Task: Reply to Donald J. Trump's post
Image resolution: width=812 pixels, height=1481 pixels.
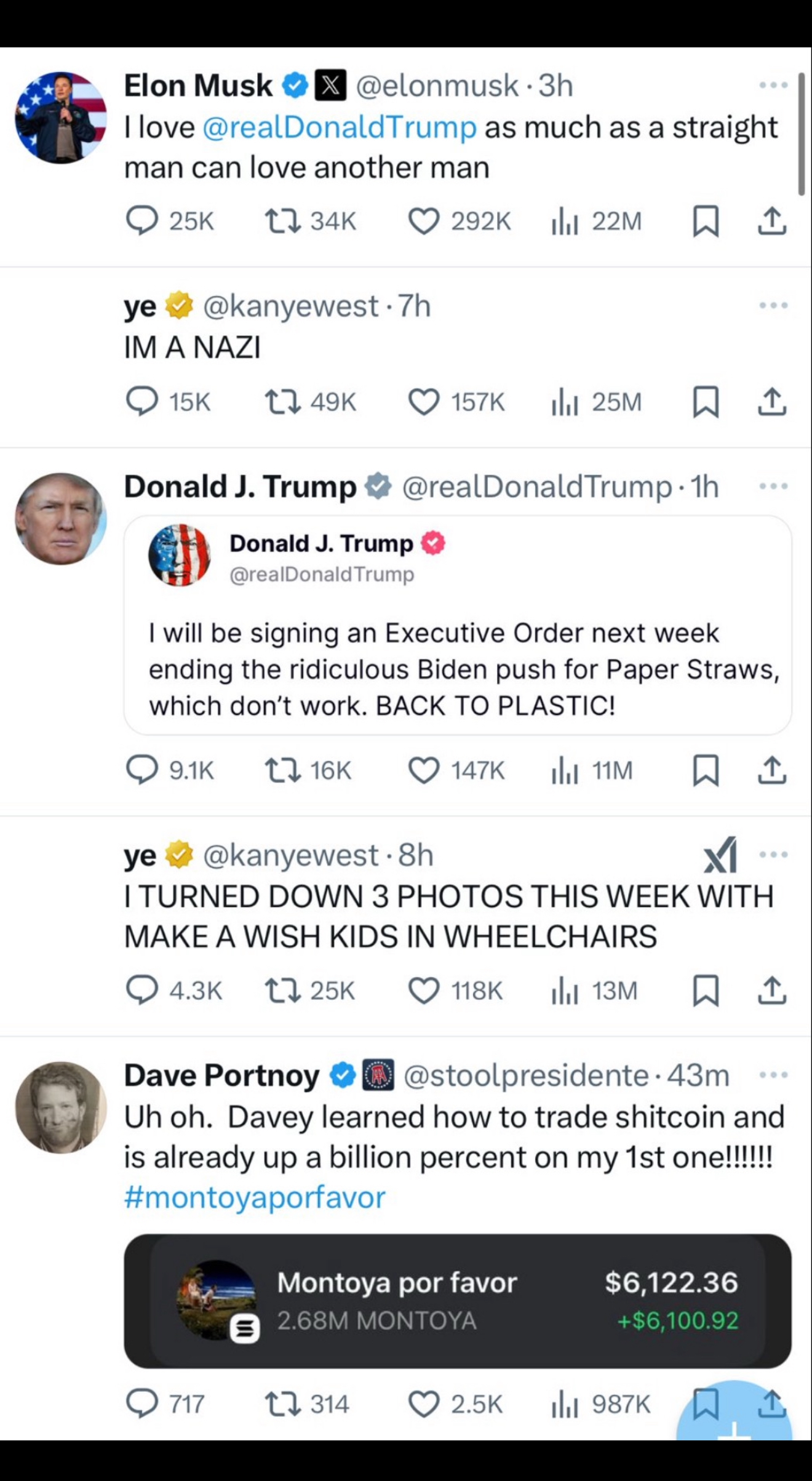Action: pyautogui.click(x=142, y=770)
